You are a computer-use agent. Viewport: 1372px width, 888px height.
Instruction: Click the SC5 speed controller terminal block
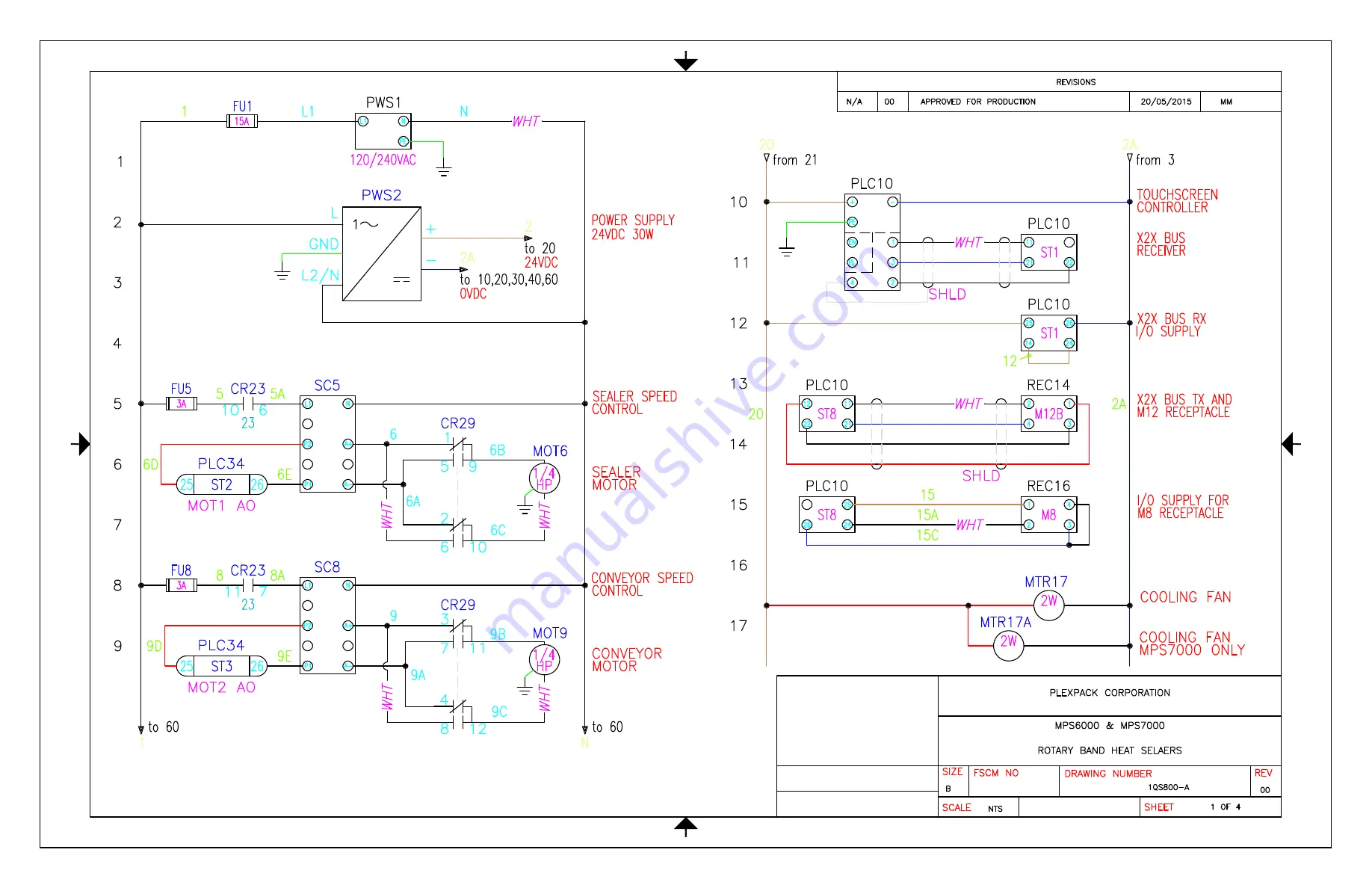click(327, 444)
